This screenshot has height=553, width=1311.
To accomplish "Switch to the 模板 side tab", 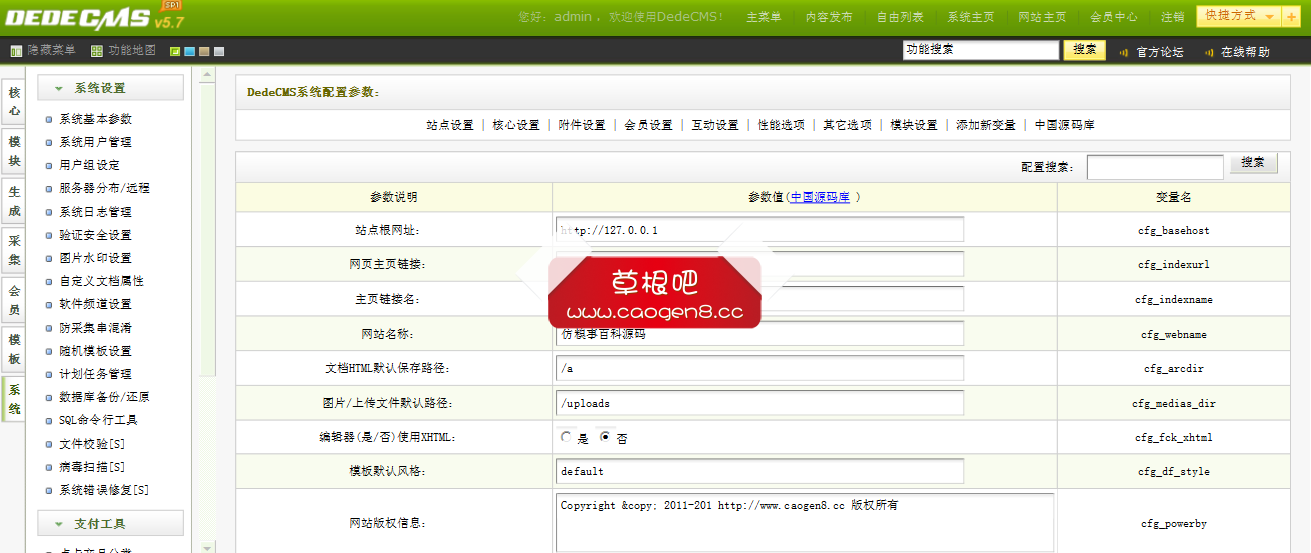I will (x=14, y=349).
